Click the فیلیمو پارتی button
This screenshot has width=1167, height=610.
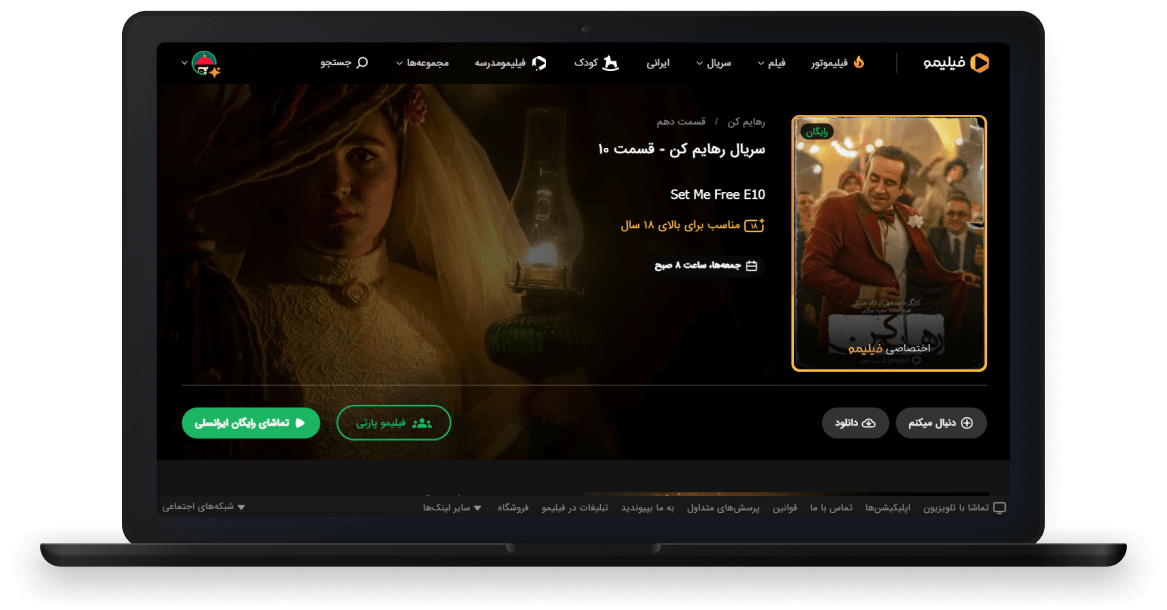point(394,423)
